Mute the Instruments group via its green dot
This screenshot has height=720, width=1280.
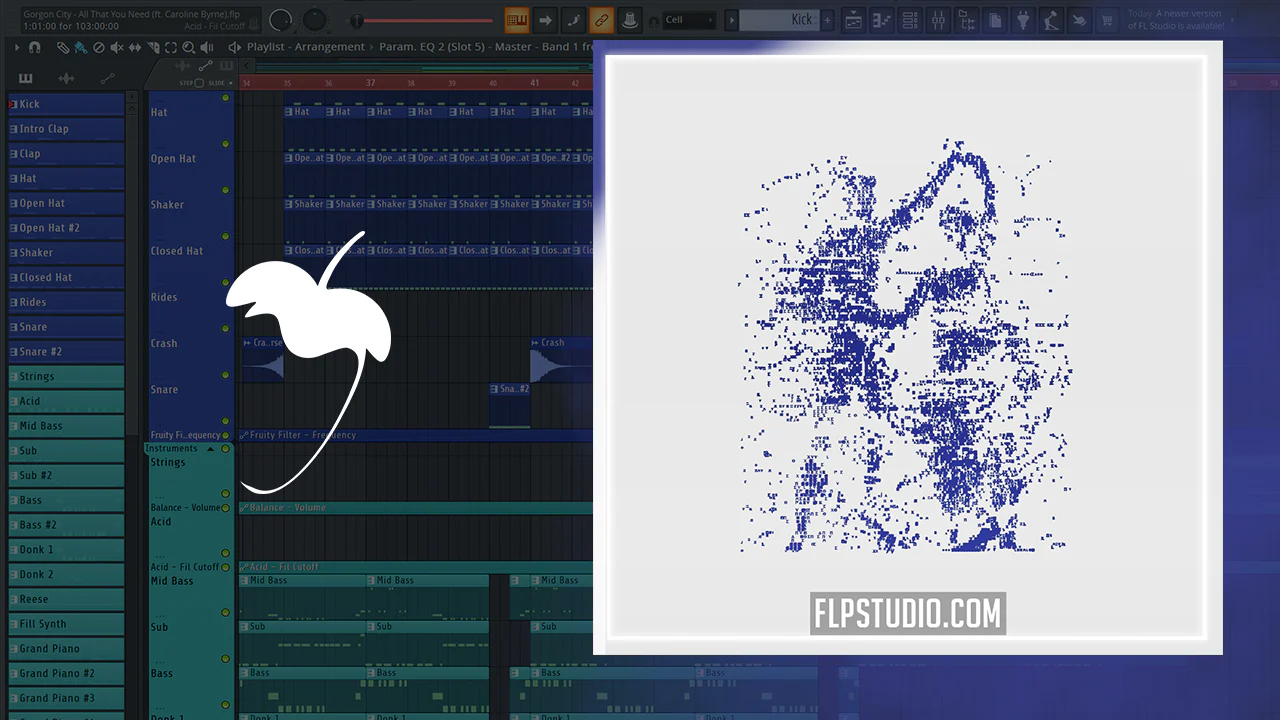click(x=226, y=449)
